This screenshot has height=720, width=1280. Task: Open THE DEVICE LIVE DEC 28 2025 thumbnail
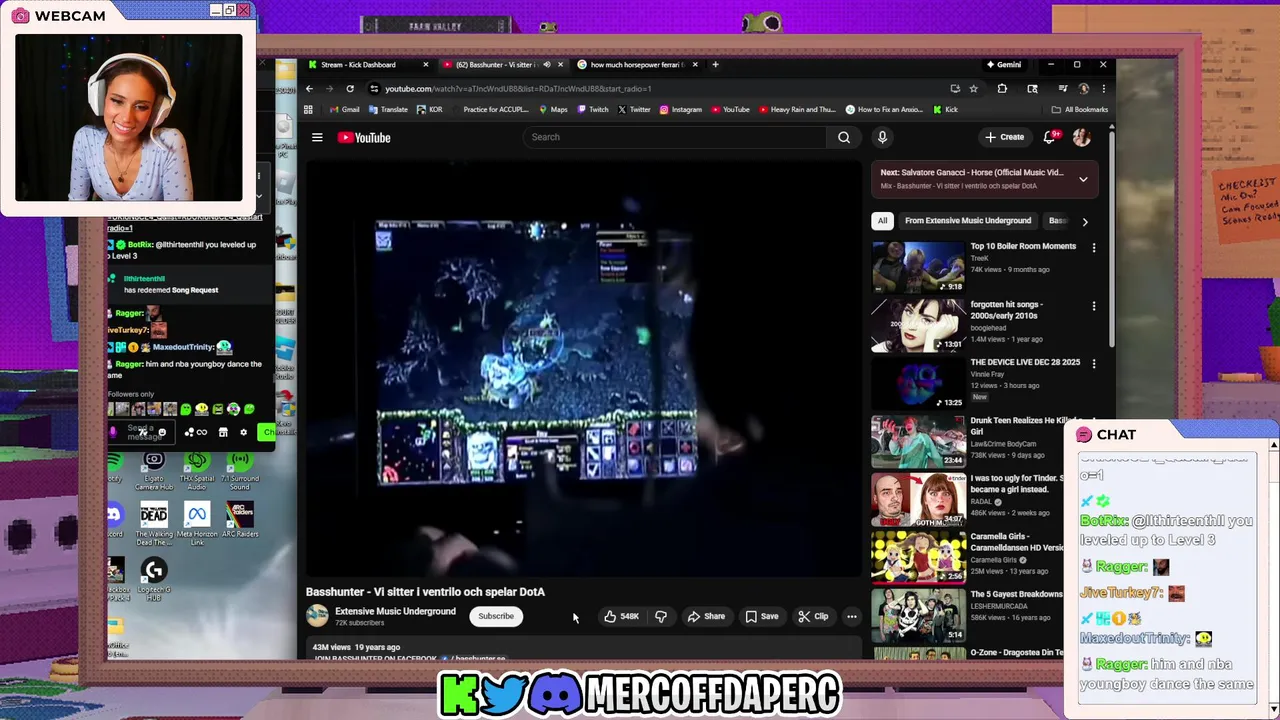click(x=918, y=383)
